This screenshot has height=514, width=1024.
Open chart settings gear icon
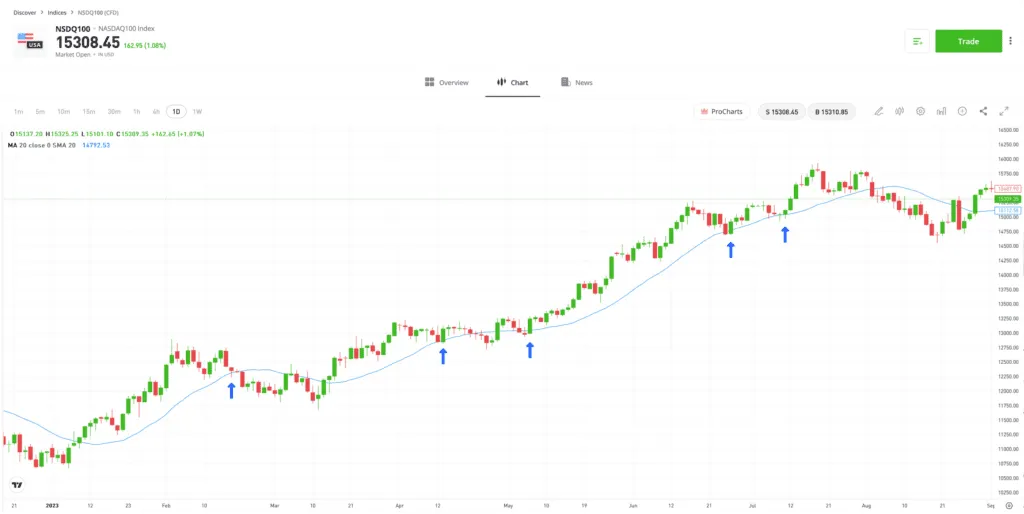920,112
